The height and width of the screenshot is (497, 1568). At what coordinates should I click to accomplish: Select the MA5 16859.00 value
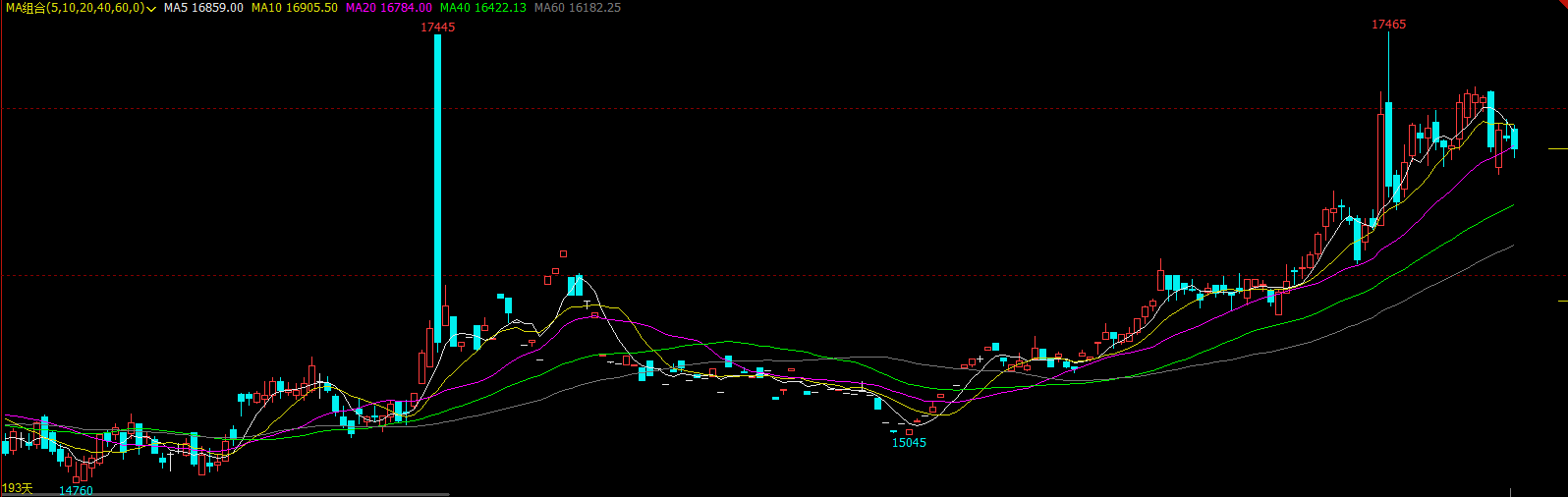(x=203, y=8)
